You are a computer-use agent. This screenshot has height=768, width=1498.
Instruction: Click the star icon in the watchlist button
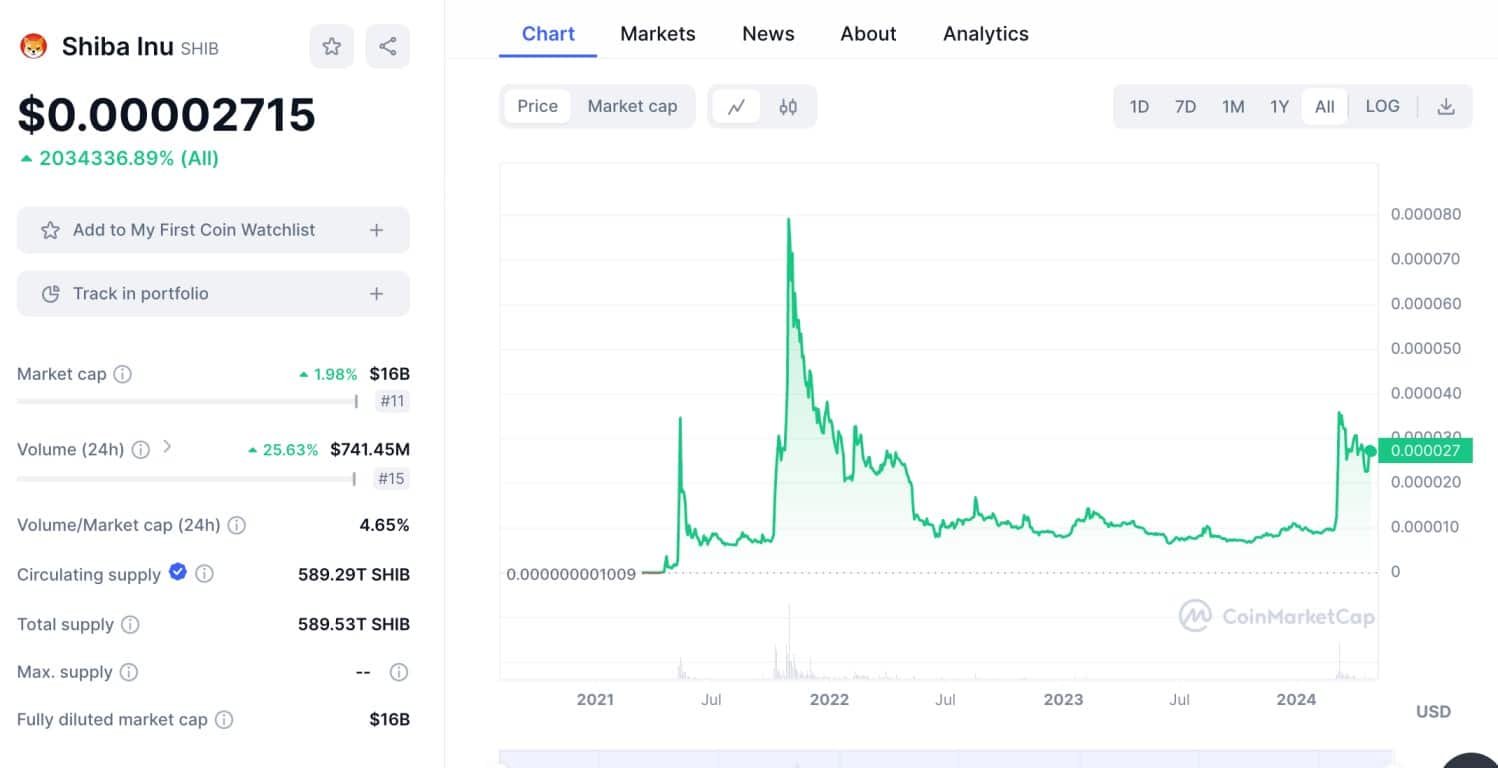click(x=50, y=230)
